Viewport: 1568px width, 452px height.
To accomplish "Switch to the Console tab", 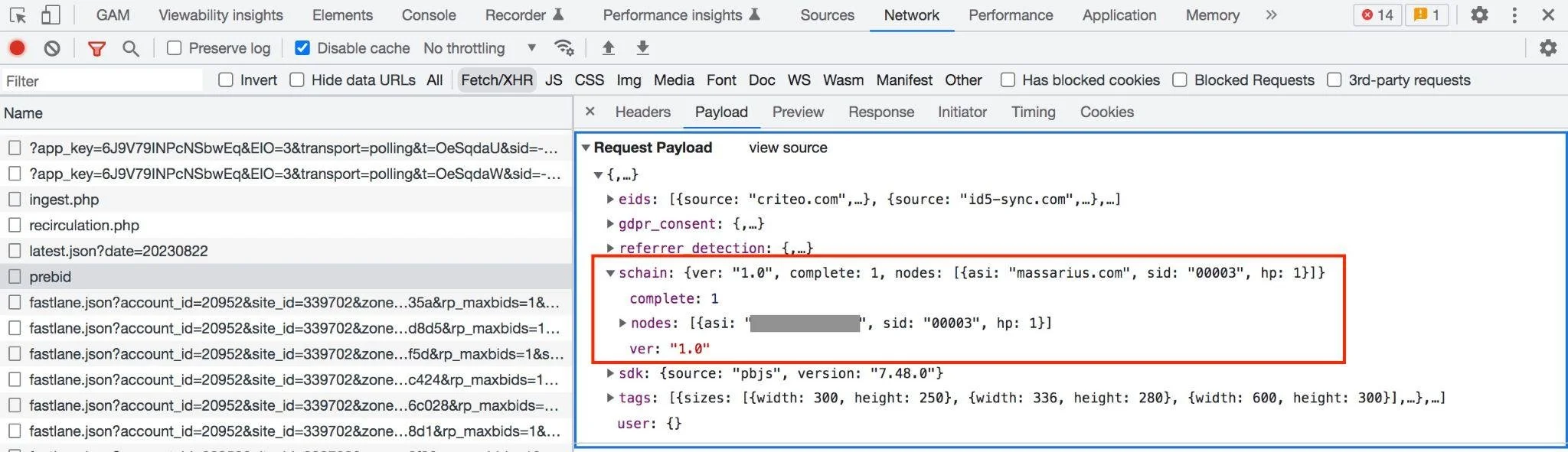I will (429, 15).
